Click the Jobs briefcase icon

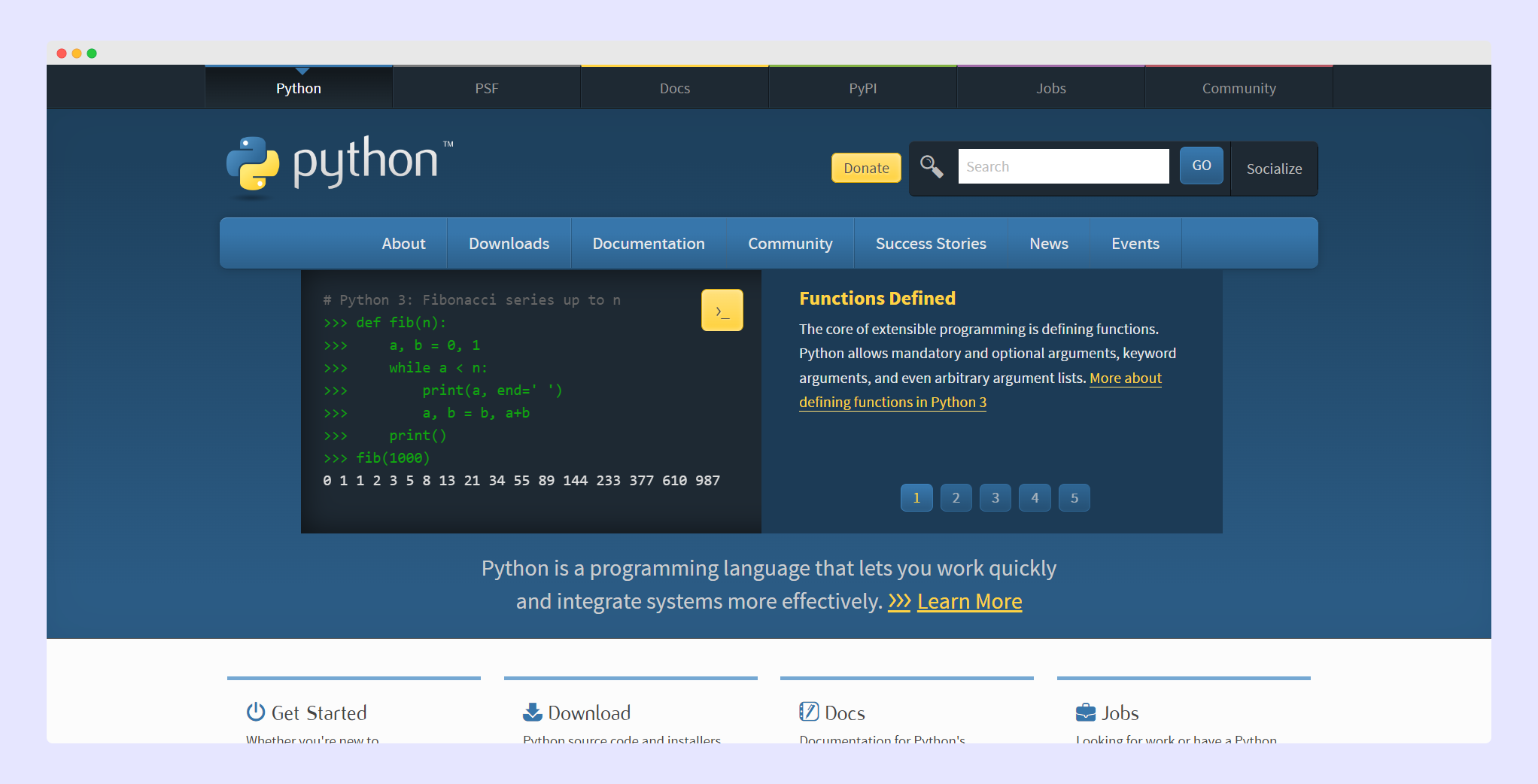pyautogui.click(x=1085, y=712)
